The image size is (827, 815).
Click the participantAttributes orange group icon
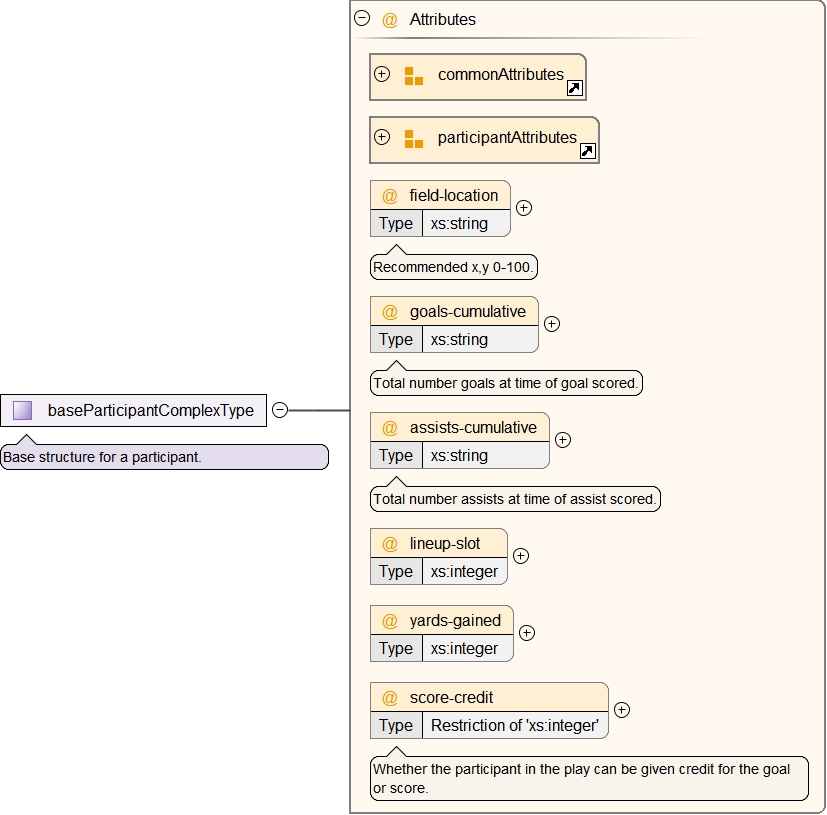(x=414, y=139)
